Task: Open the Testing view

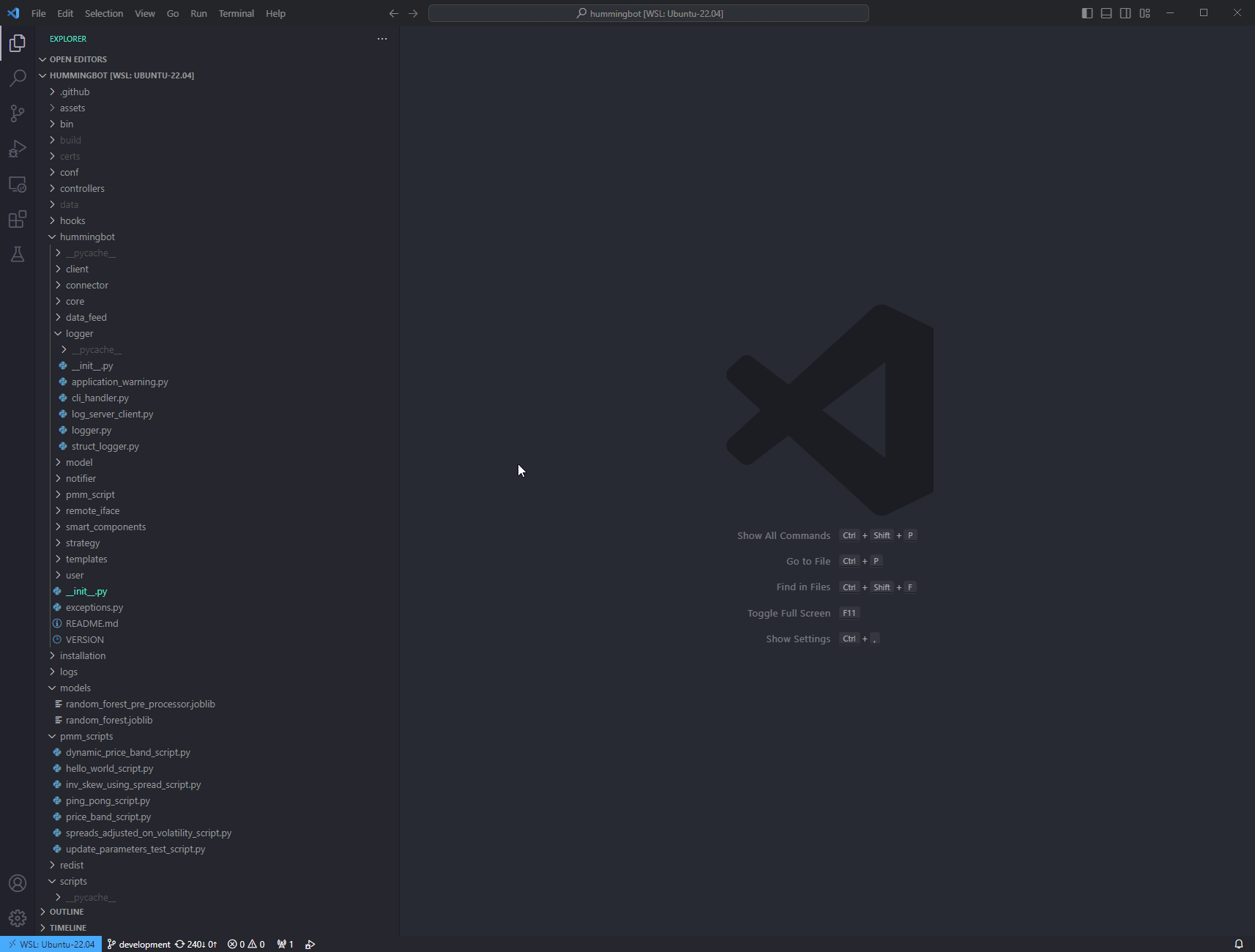Action: coord(17,254)
